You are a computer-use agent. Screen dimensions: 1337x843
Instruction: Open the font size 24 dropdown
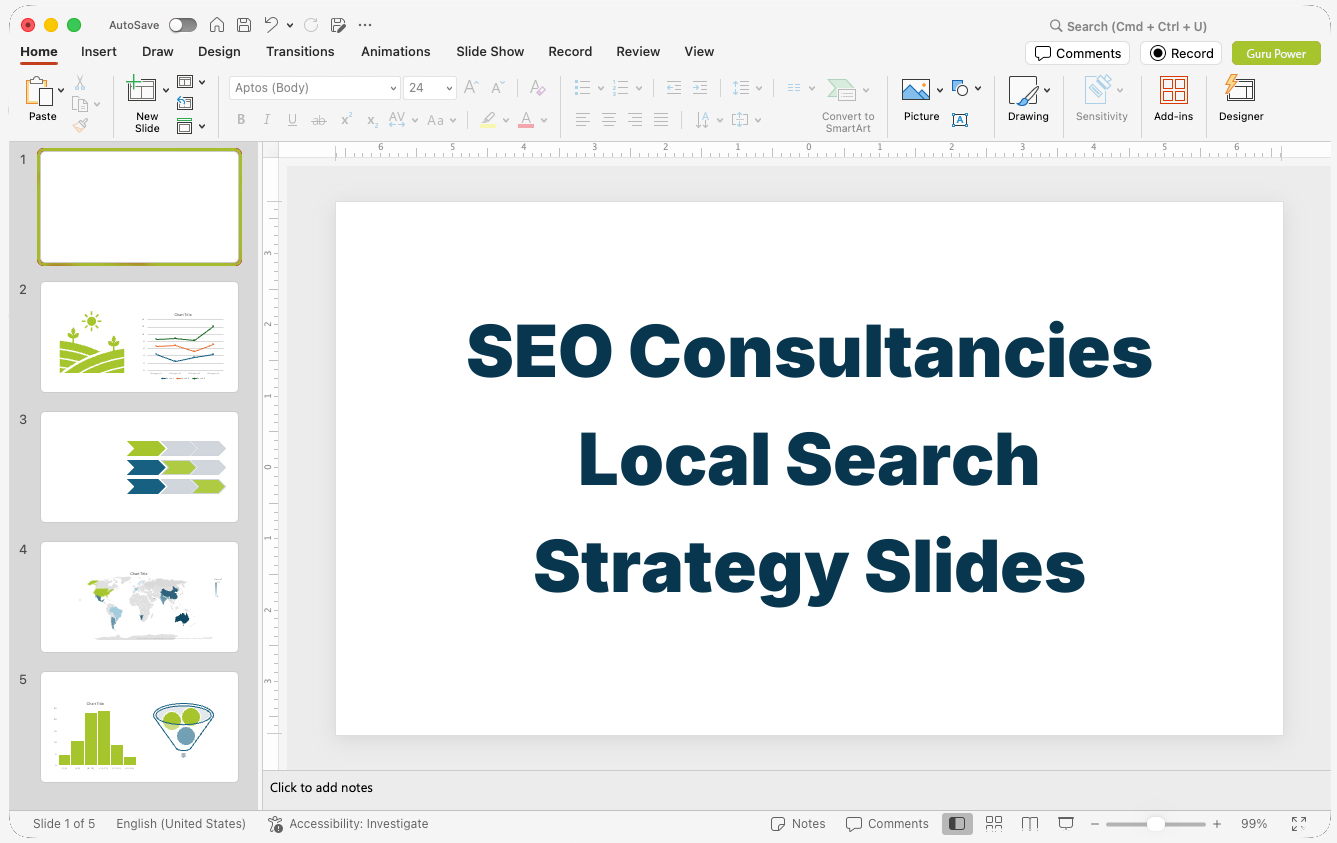tap(430, 88)
